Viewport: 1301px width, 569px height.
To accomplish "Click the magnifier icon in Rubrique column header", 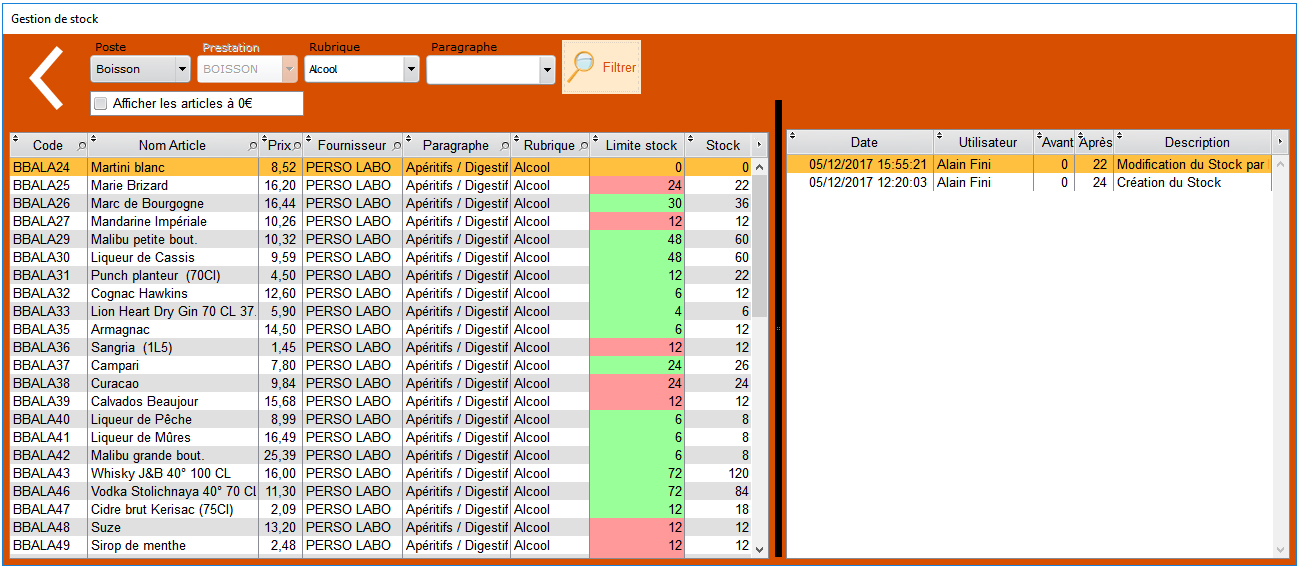I will pyautogui.click(x=583, y=146).
